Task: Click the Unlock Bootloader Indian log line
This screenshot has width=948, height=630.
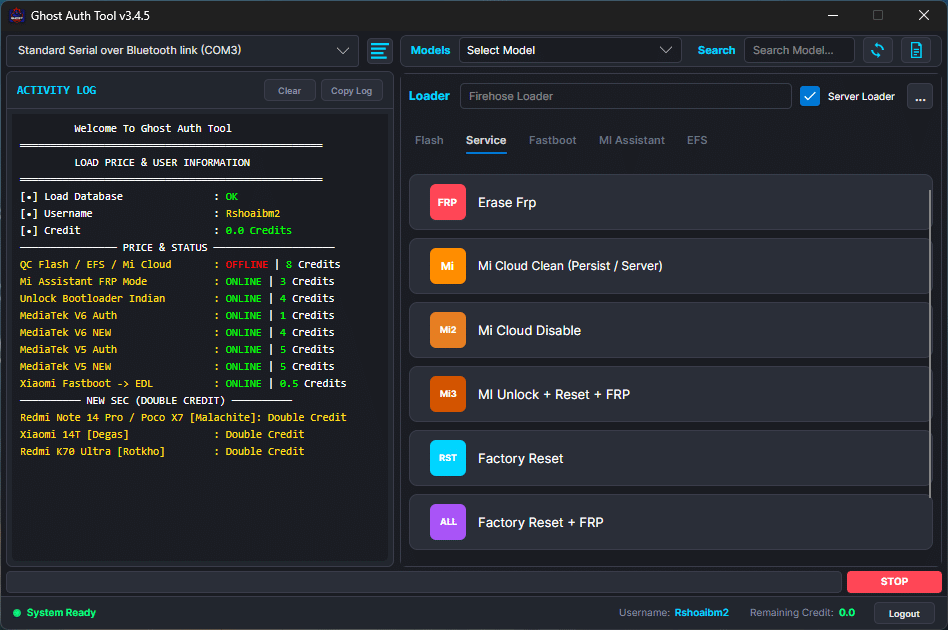Action: coord(177,299)
